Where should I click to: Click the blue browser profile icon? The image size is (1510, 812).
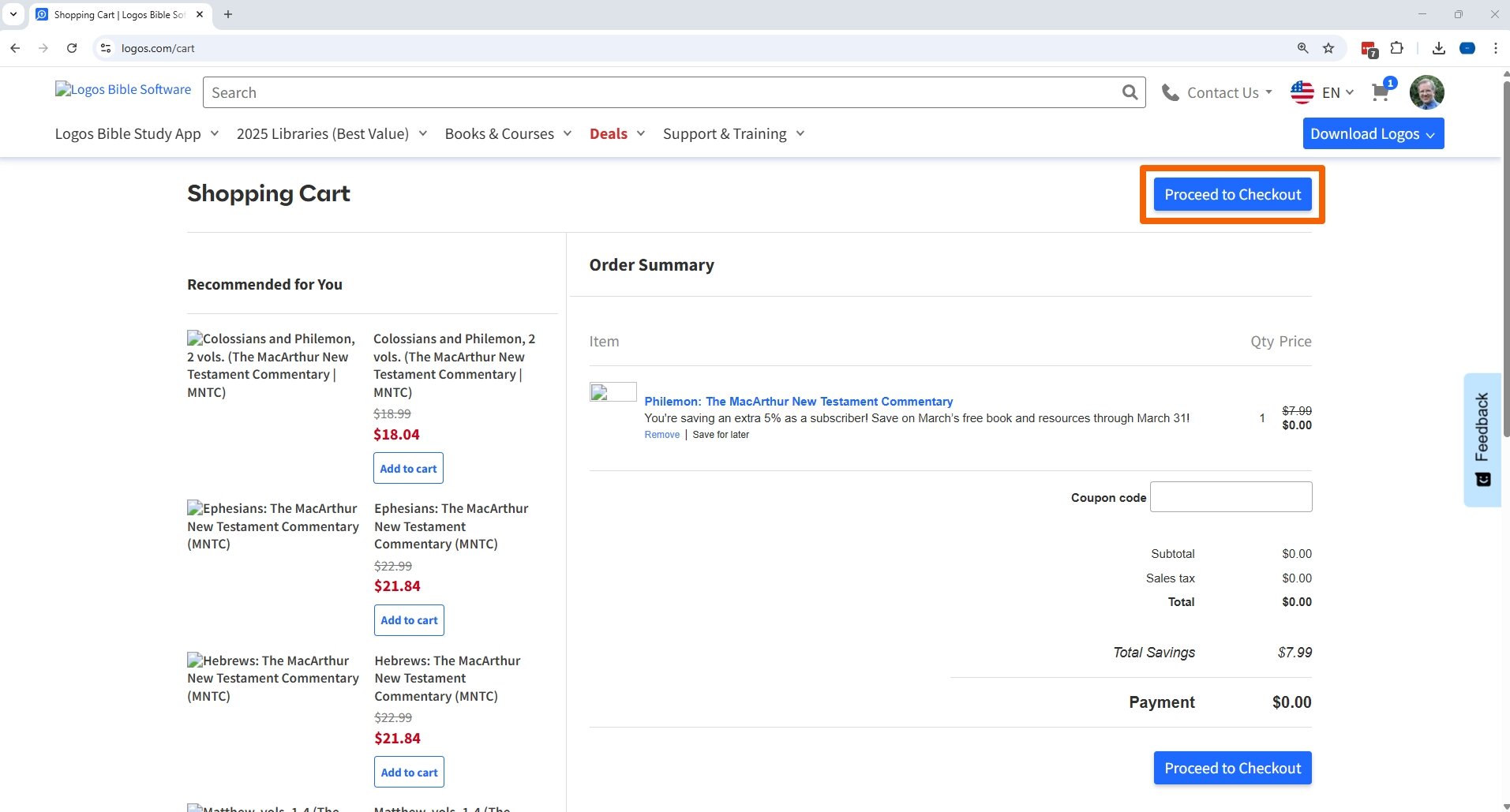tap(1467, 48)
